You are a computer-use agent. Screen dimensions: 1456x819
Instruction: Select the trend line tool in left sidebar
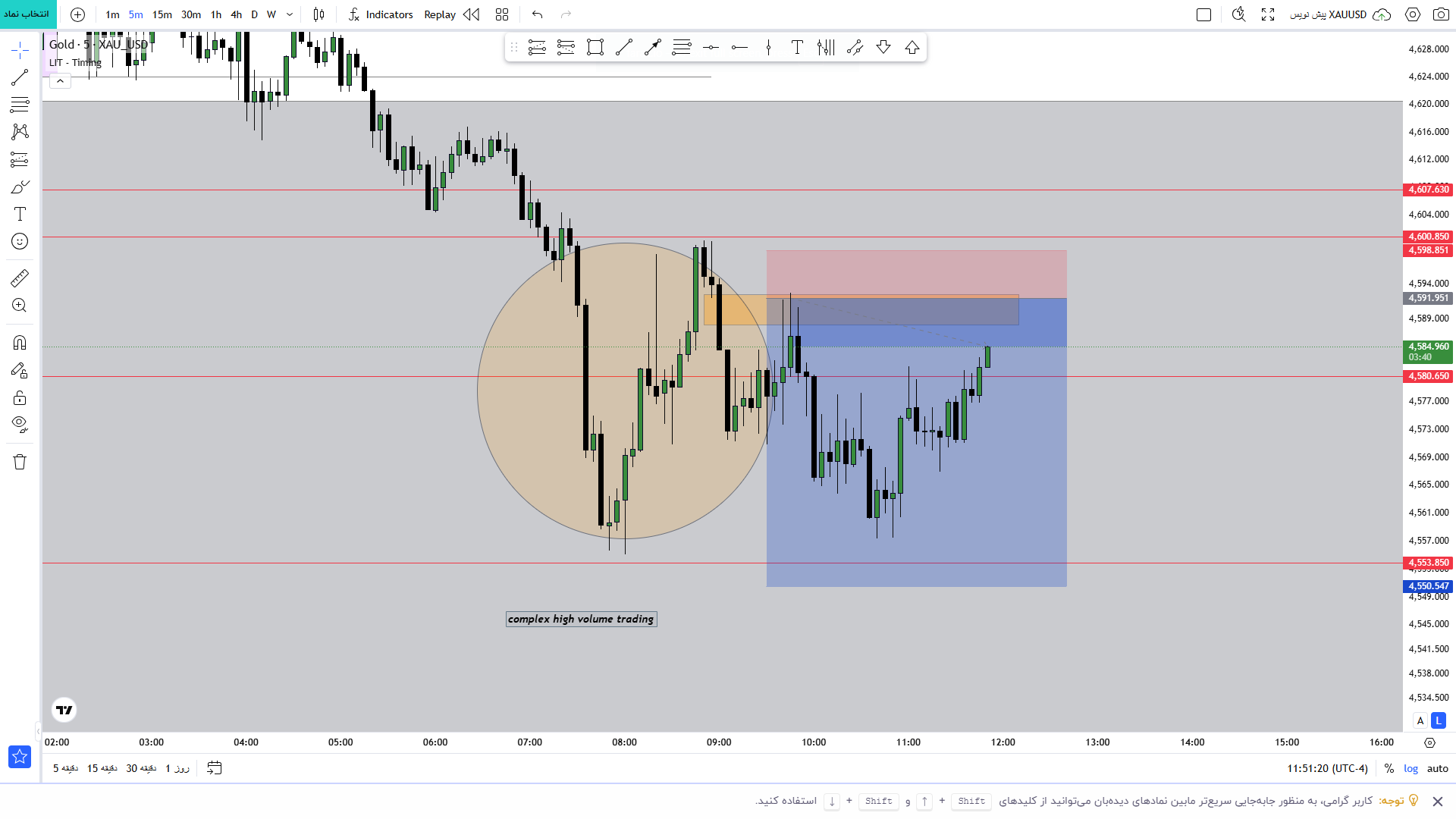click(x=20, y=77)
